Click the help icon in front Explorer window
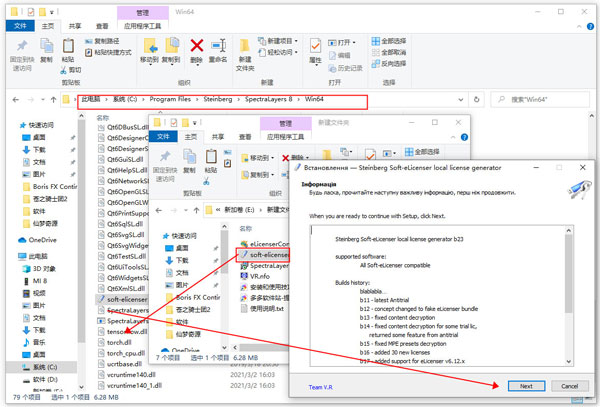600x407 pixels. pyautogui.click(x=464, y=137)
